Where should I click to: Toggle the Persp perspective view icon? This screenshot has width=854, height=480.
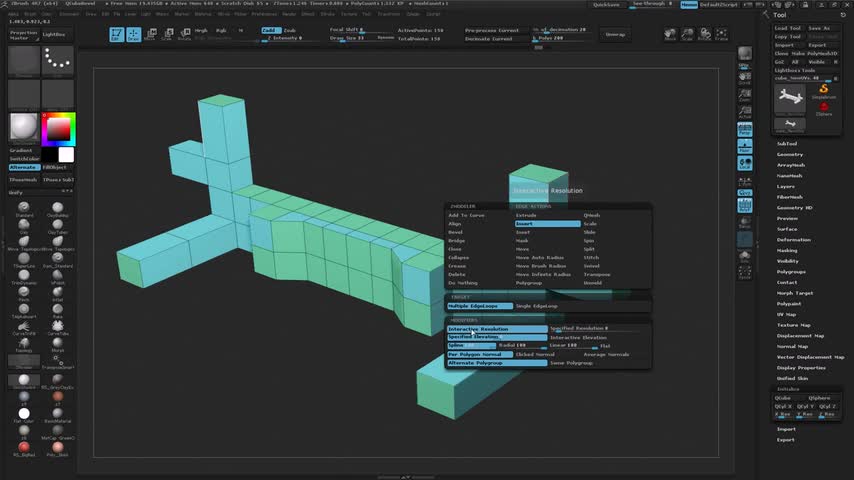tap(745, 129)
